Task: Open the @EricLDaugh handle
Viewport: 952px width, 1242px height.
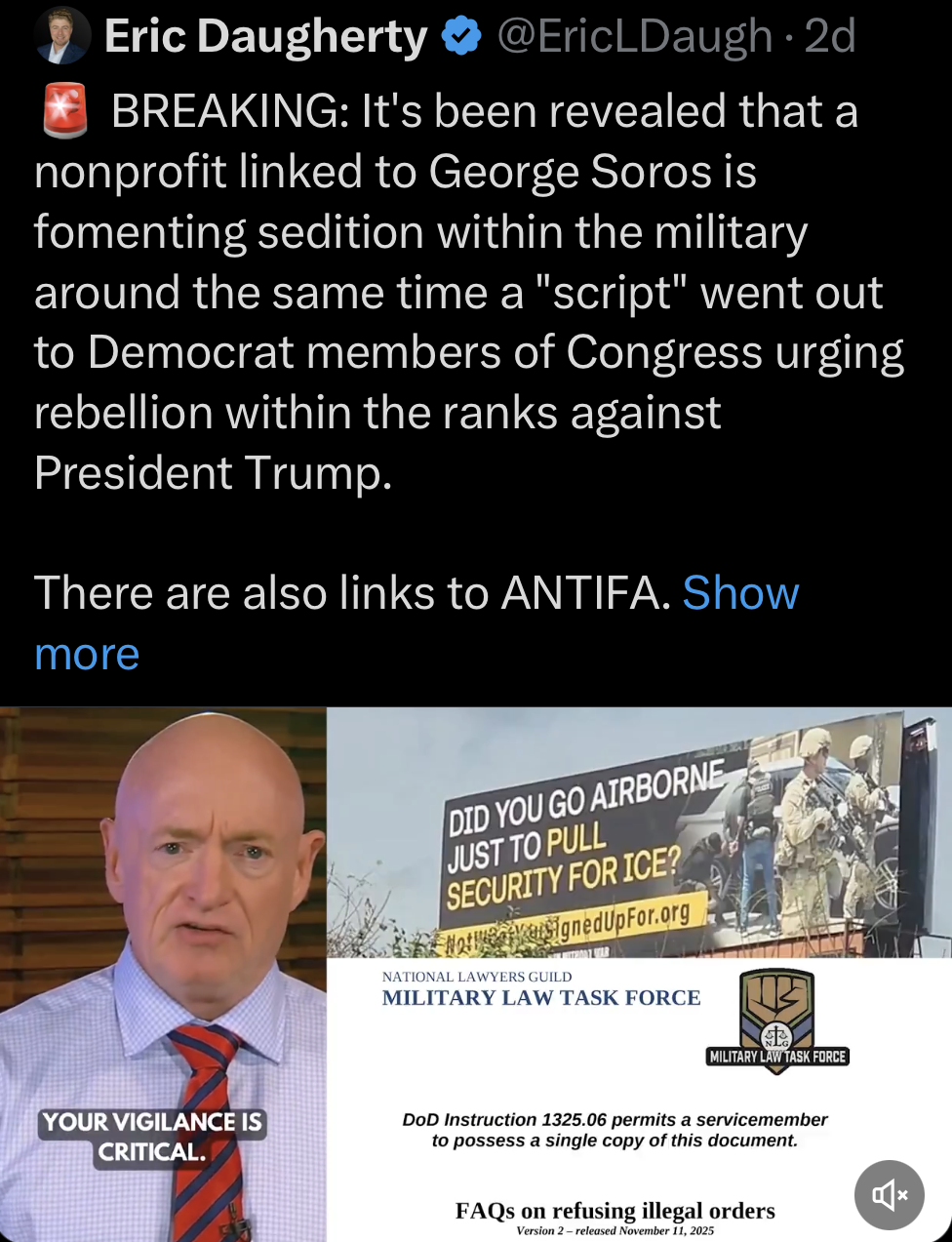Action: coord(635,36)
